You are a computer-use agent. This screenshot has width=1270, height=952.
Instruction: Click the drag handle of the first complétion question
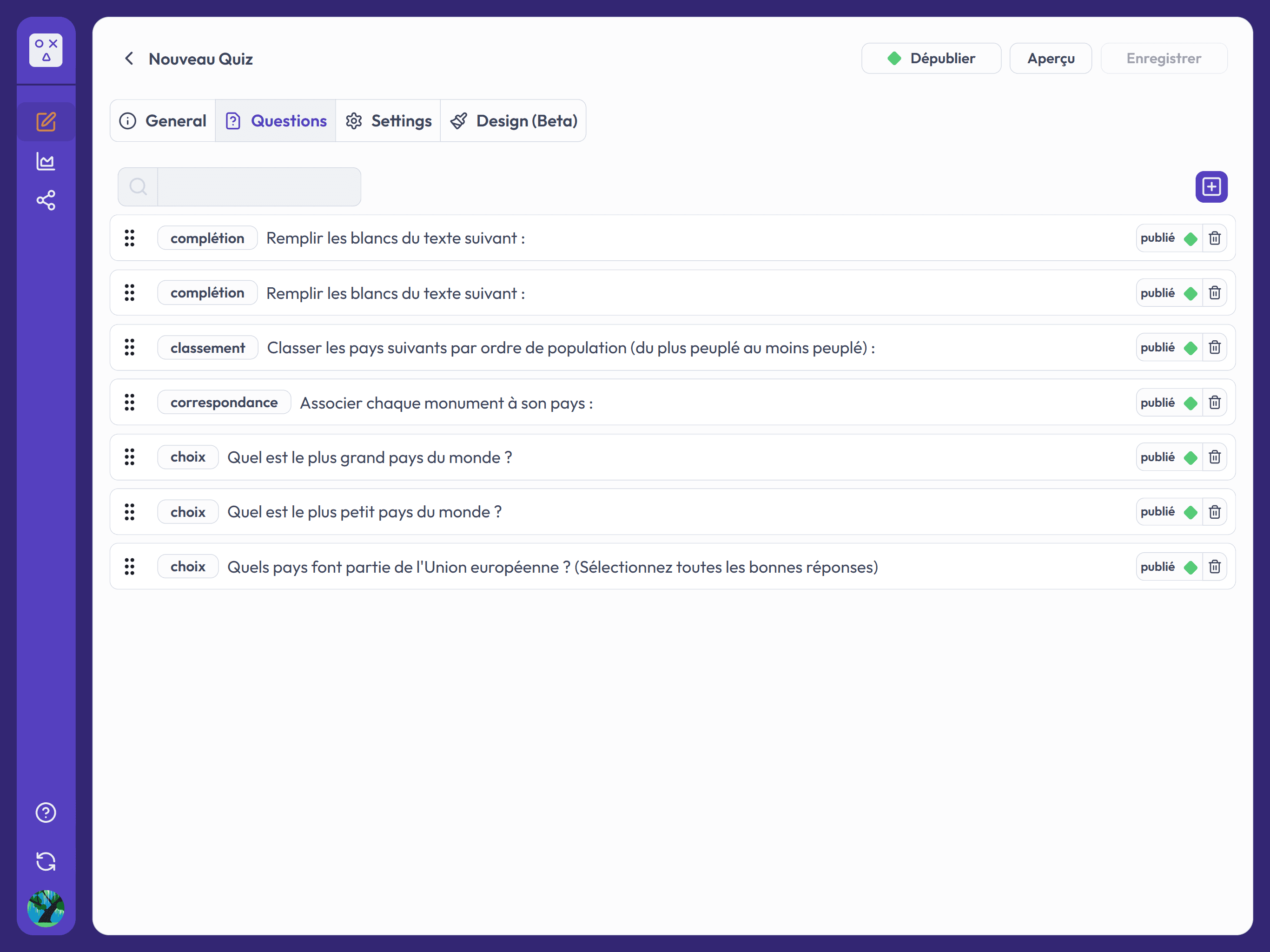pyautogui.click(x=130, y=238)
